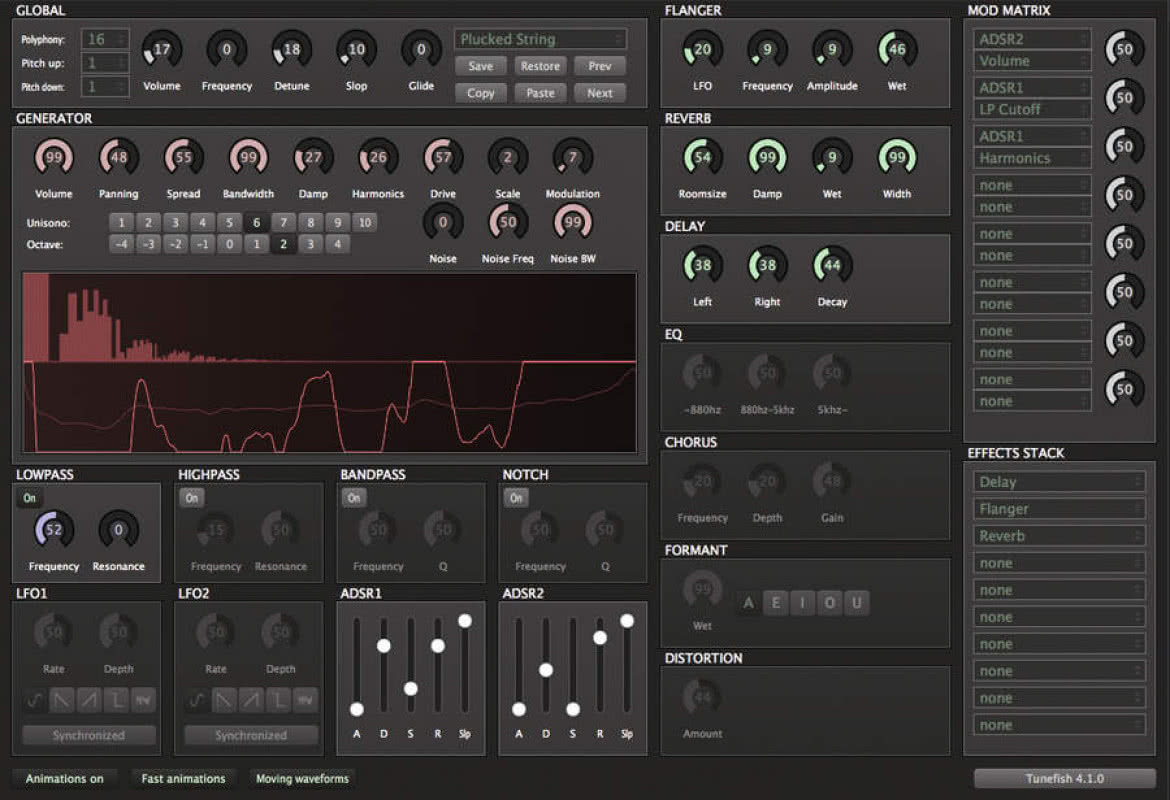Click the Save preset button
Viewport: 1170px width, 800px height.
(x=481, y=66)
